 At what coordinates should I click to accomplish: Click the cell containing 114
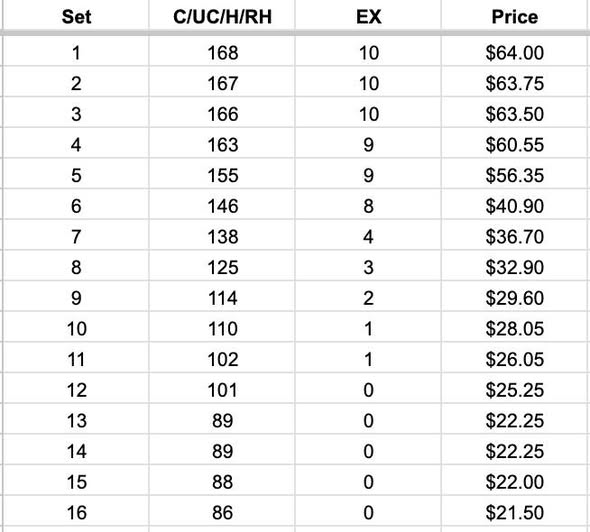(x=222, y=298)
